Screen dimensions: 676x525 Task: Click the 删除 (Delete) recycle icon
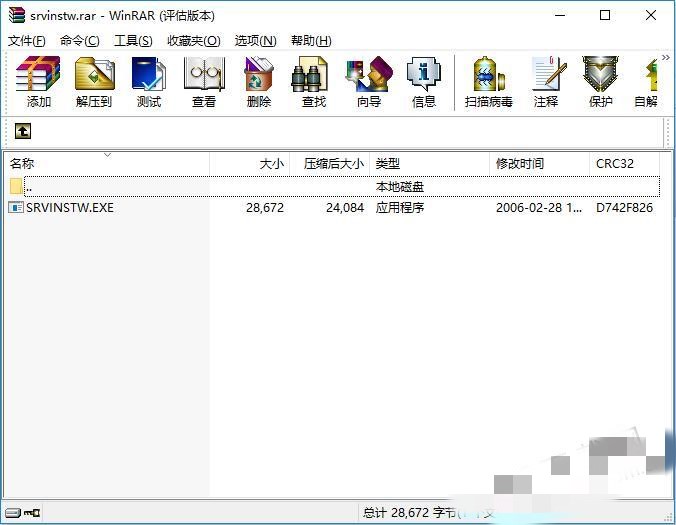[259, 82]
